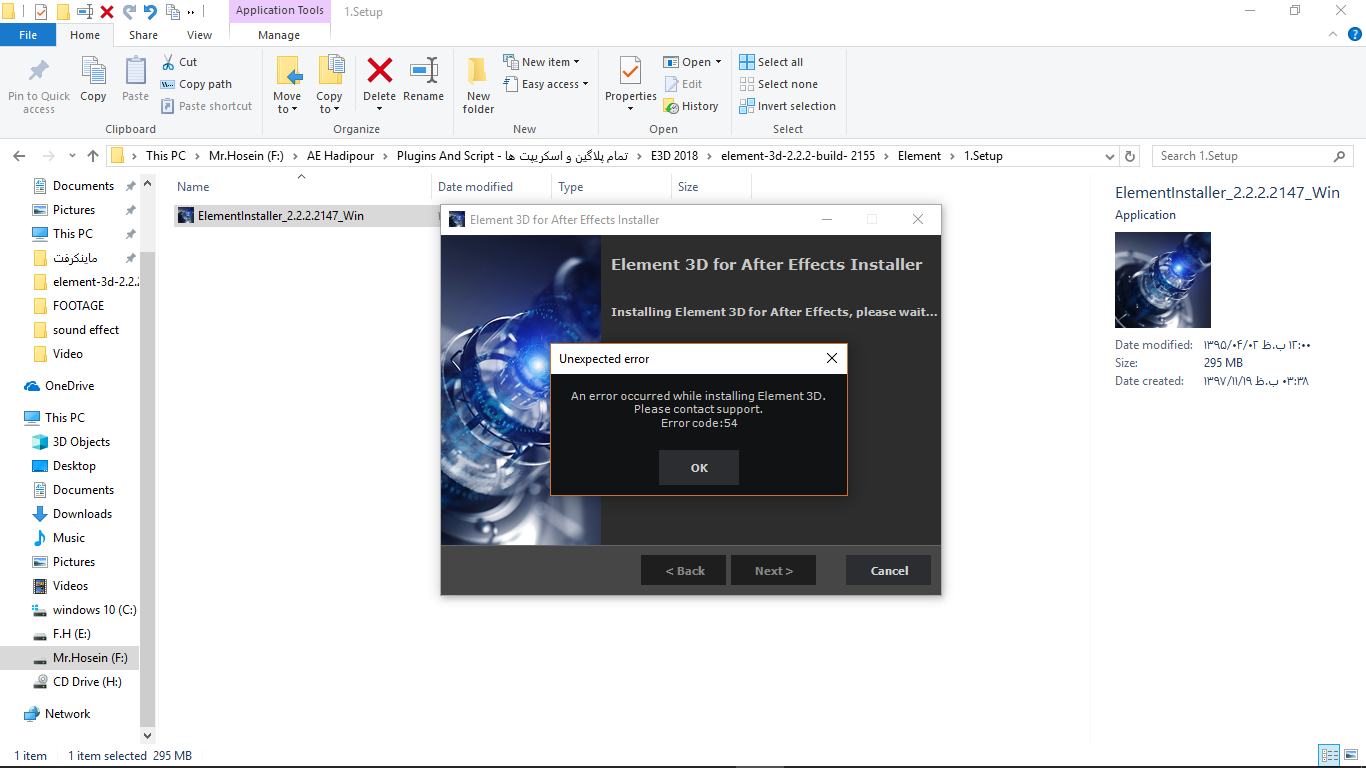Image resolution: width=1366 pixels, height=768 pixels.
Task: Open the Recent locations dropdown arrow
Action: [x=71, y=157]
